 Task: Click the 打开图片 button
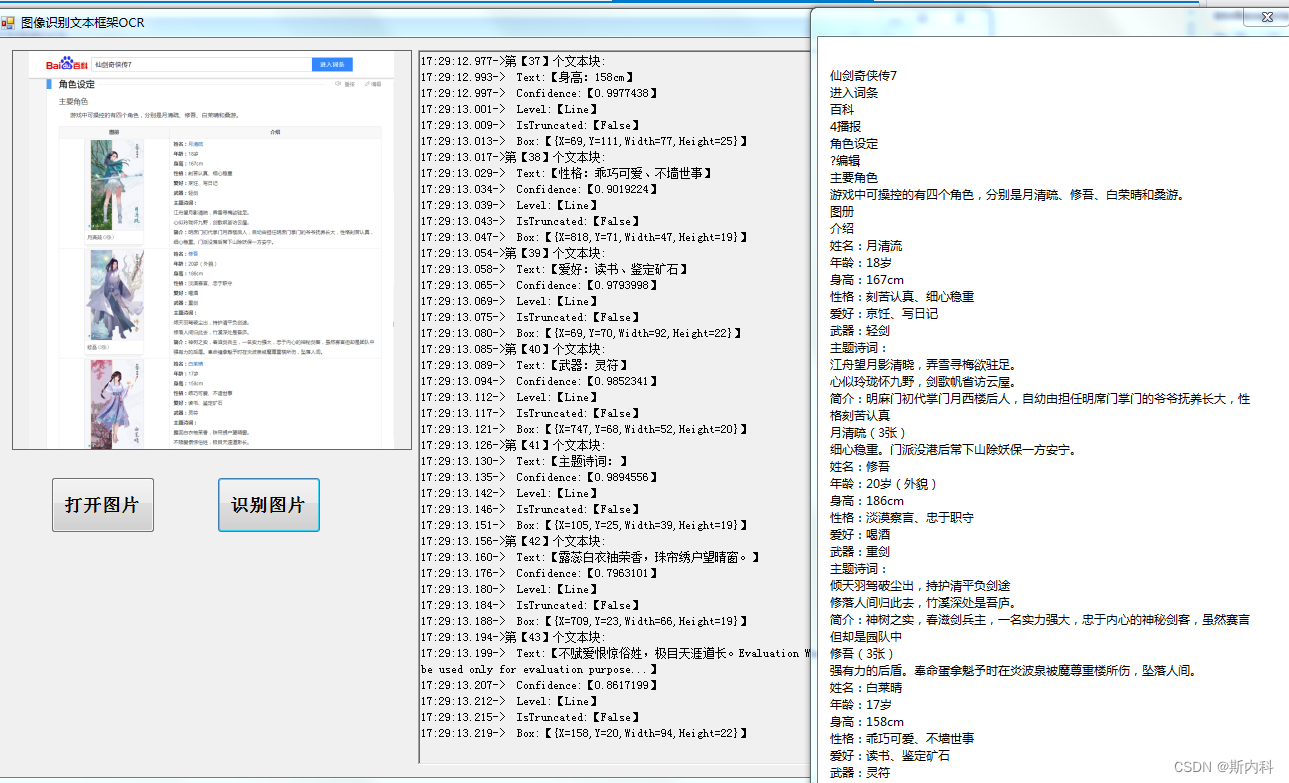click(103, 505)
